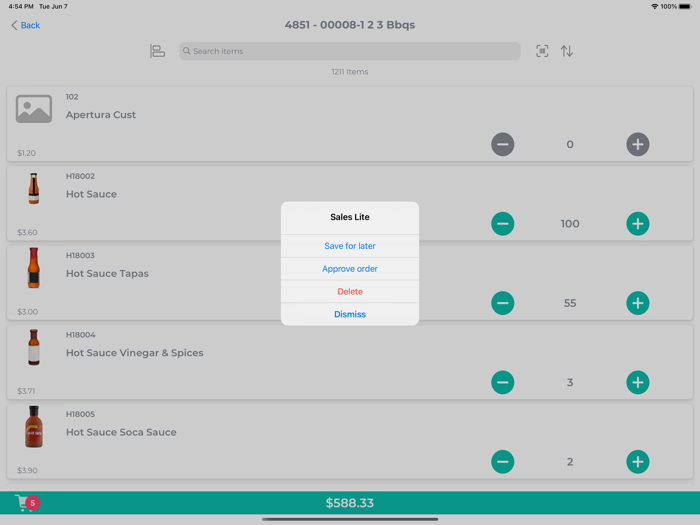
Task: Open the barcode scanner icon
Action: [542, 51]
